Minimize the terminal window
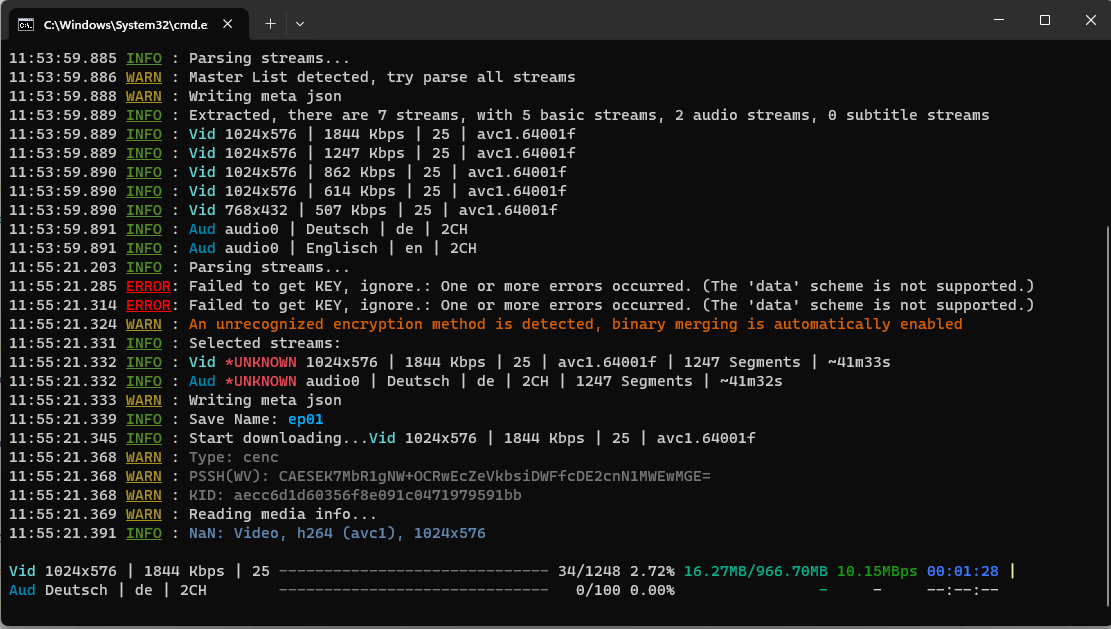This screenshot has width=1111, height=629. coord(998,20)
